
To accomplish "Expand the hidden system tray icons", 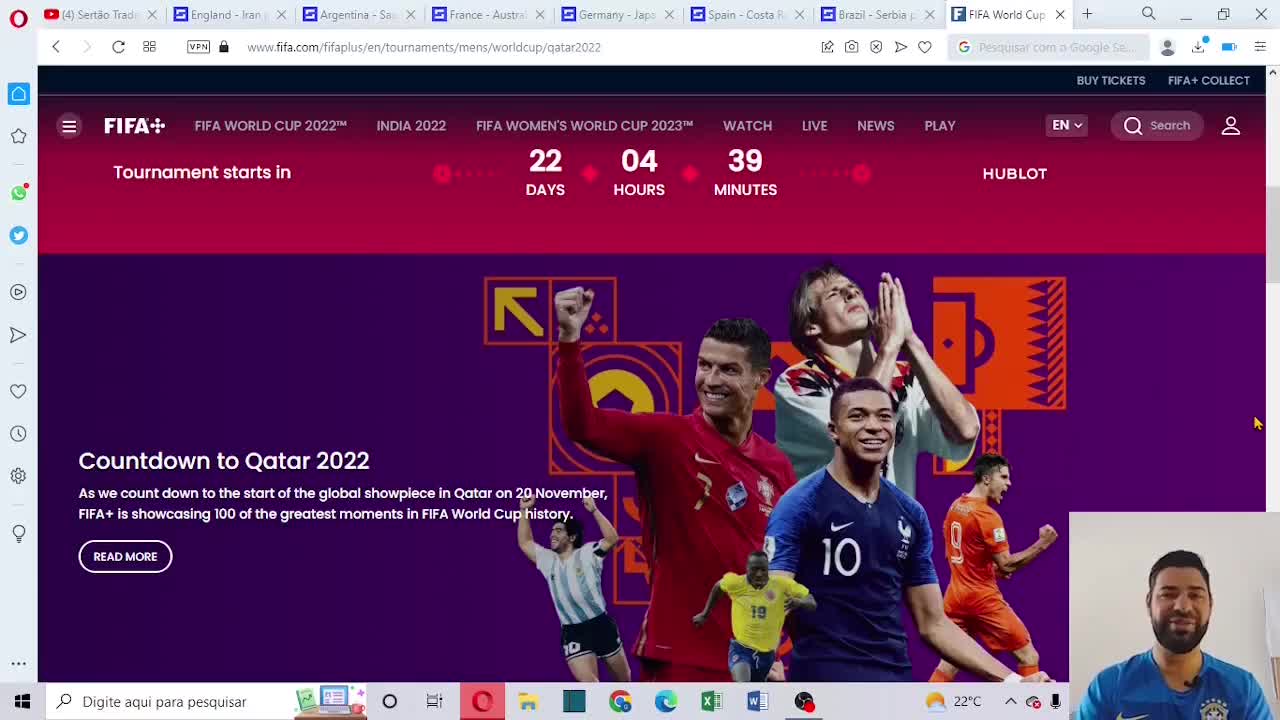I will (x=1010, y=701).
